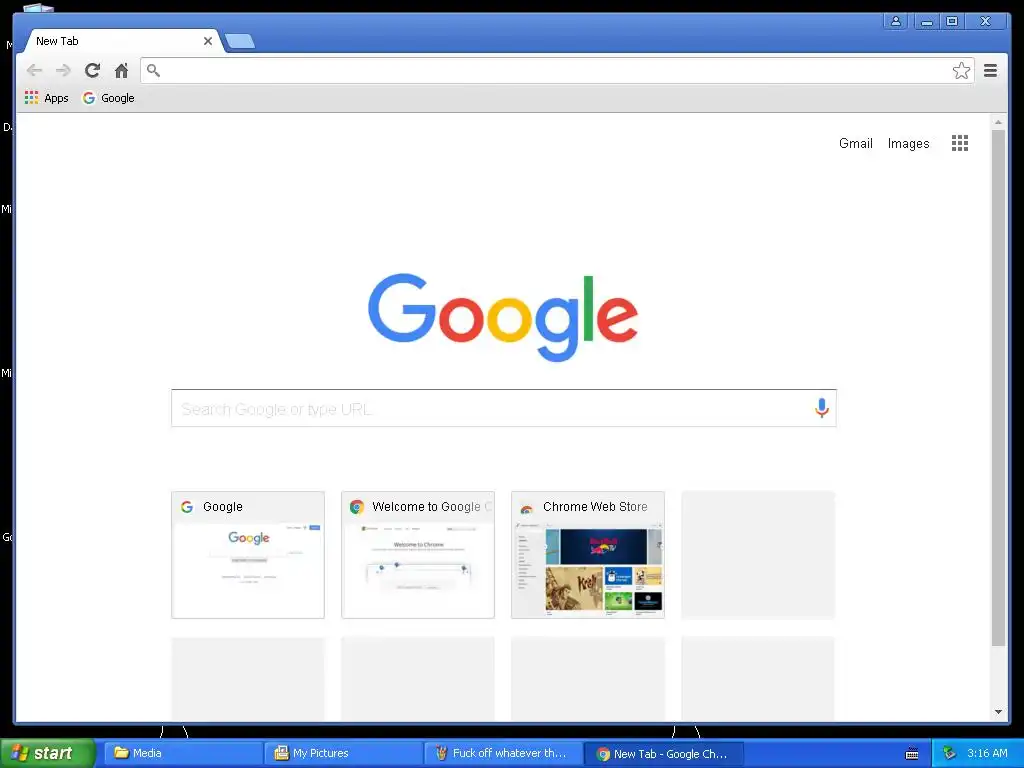The image size is (1024, 768).
Task: Start voice search with the microphone icon
Action: pos(822,408)
